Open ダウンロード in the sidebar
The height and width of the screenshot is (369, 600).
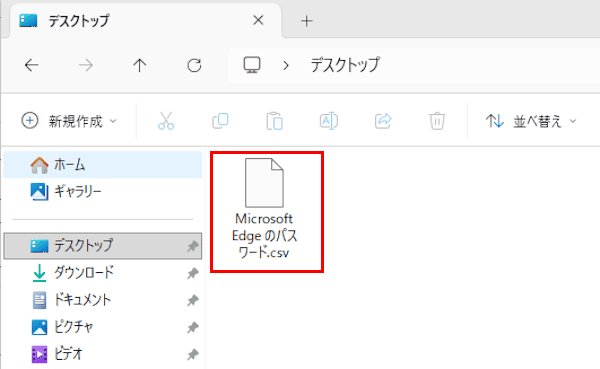click(103, 273)
